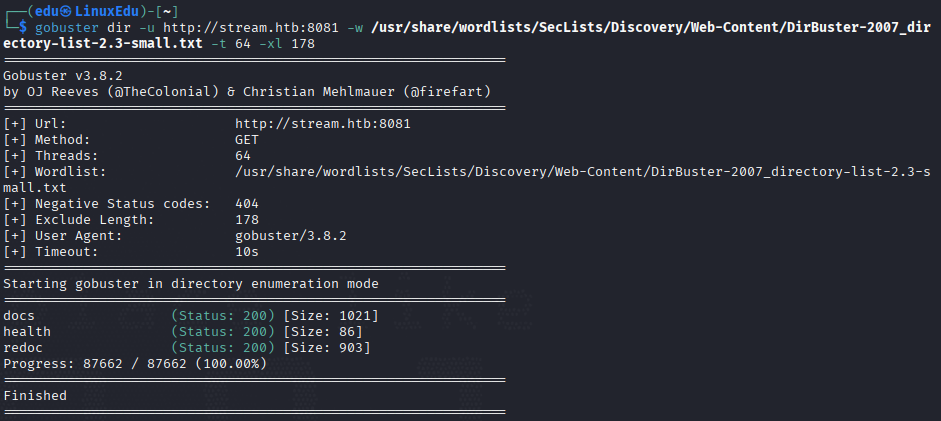Click the wrapped 'mall.txt' wordlist line
The height and width of the screenshot is (421, 941).
35,188
